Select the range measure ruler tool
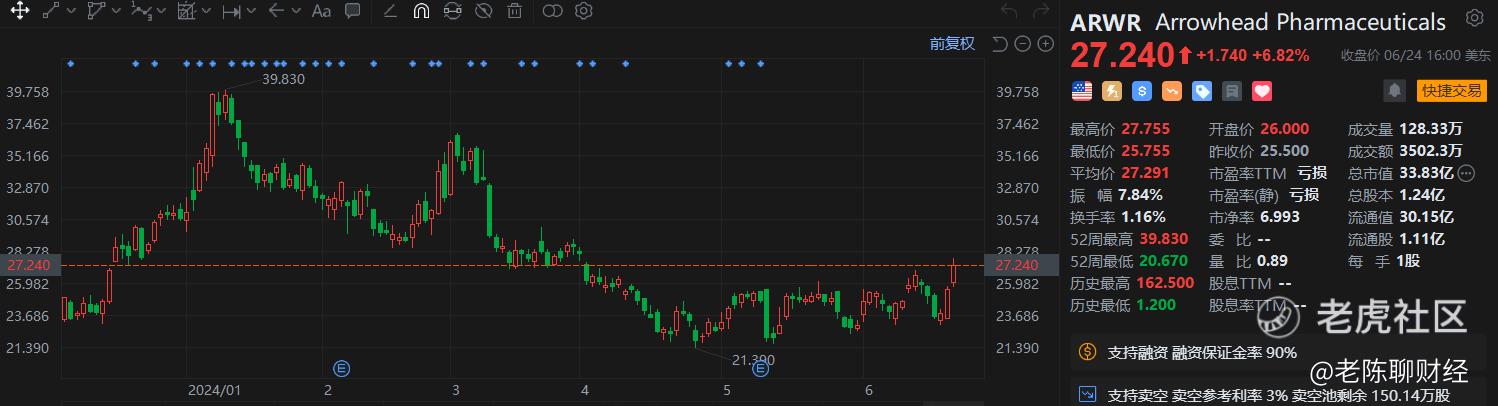1498x406 pixels. tap(231, 12)
